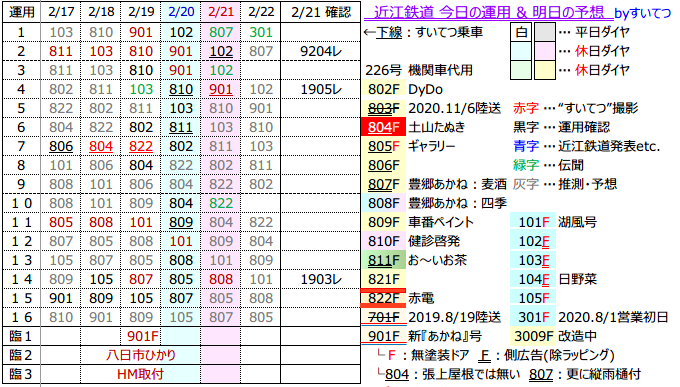
Task: Select the 2/22 column header
Action: [261, 12]
